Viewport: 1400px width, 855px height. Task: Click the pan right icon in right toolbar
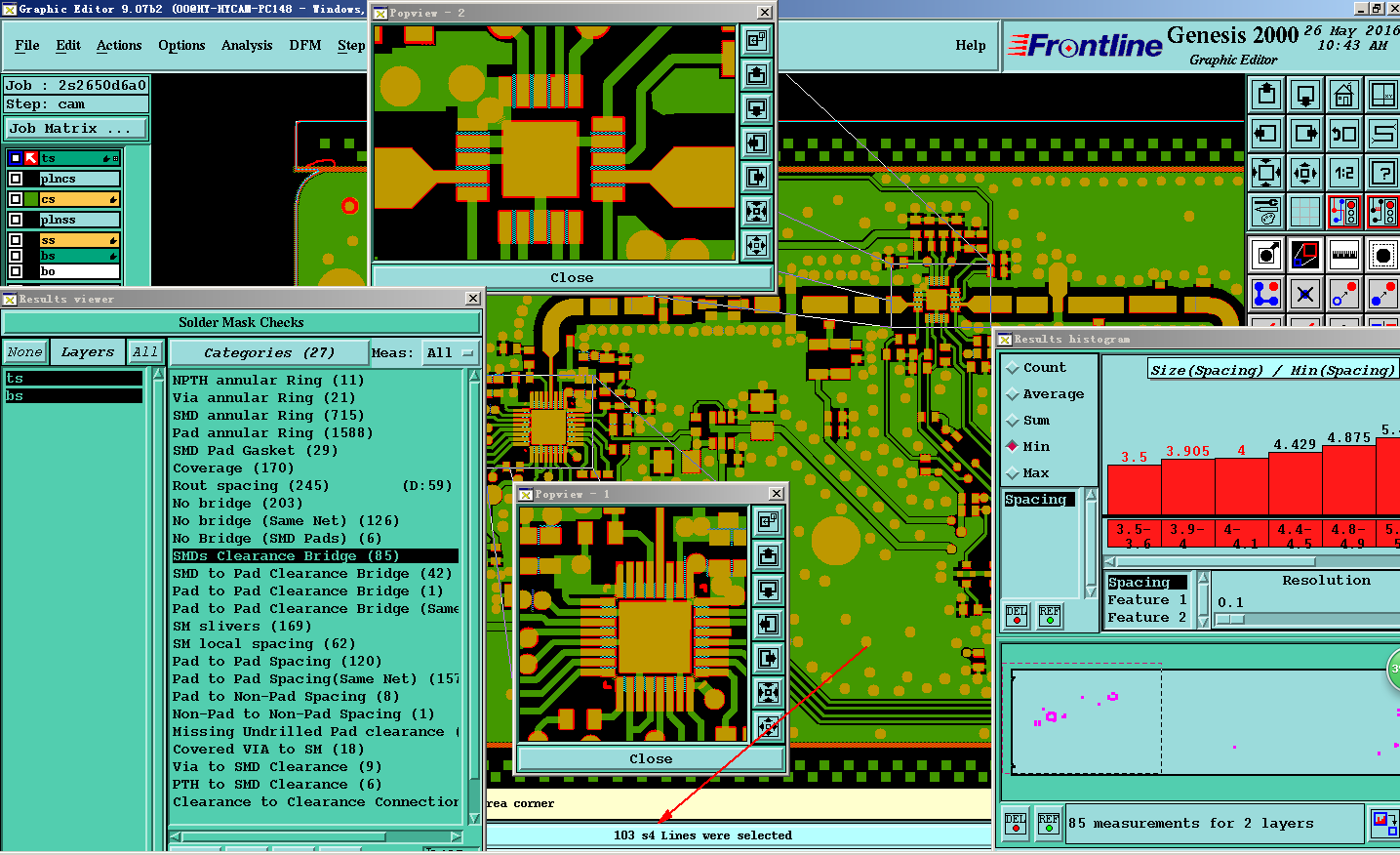[1305, 134]
